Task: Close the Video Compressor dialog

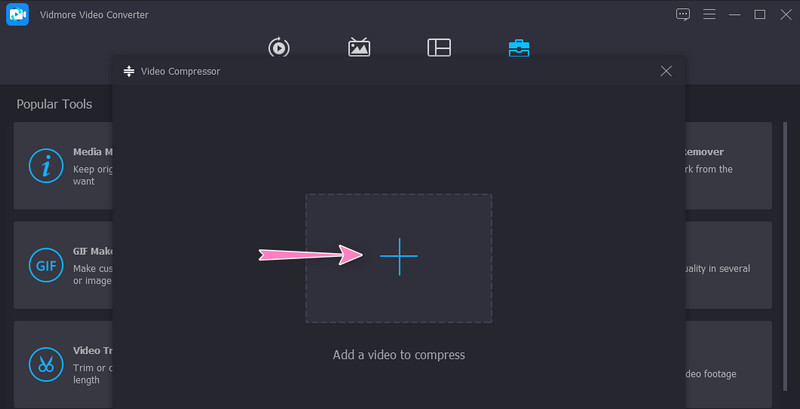Action: [666, 71]
